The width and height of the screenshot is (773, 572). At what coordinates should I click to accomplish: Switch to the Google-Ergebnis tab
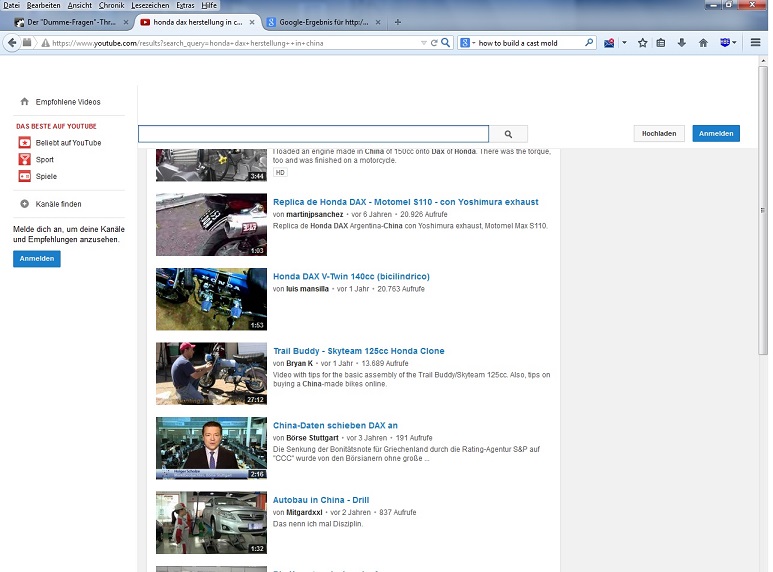click(317, 22)
